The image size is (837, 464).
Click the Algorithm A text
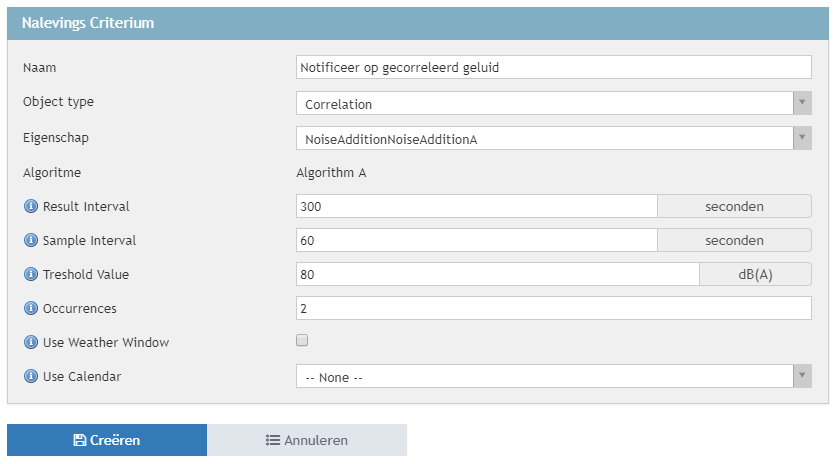(x=331, y=173)
